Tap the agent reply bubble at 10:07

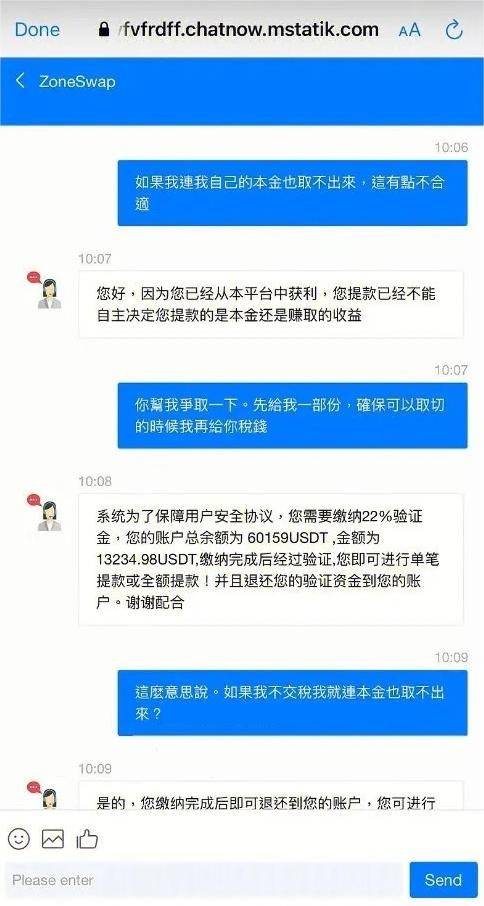(271, 305)
